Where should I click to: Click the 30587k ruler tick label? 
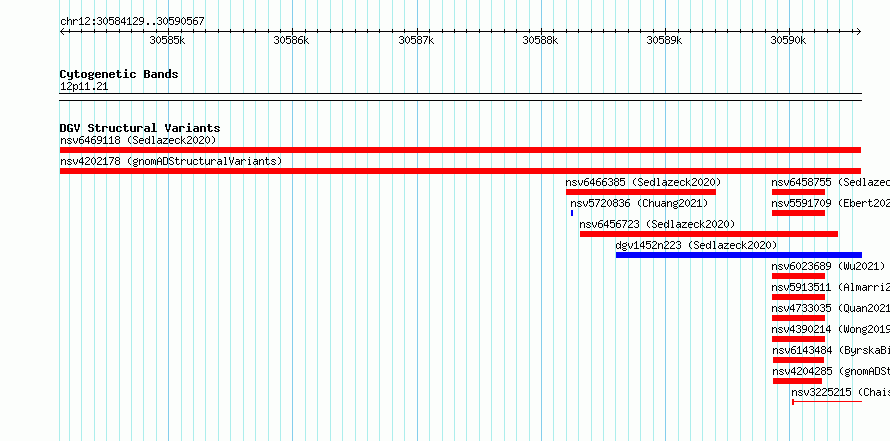coord(416,40)
